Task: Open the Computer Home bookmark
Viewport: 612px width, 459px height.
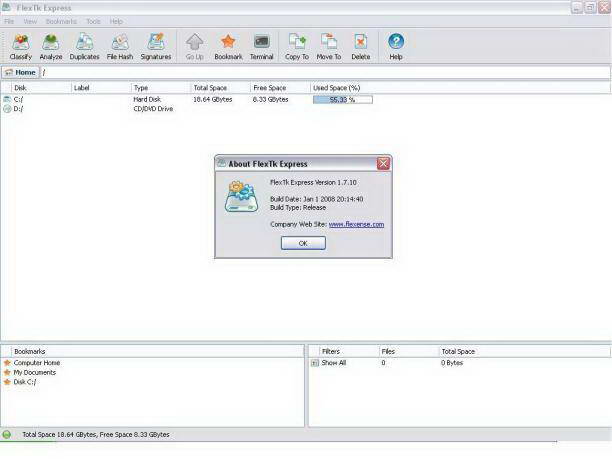Action: (x=37, y=363)
